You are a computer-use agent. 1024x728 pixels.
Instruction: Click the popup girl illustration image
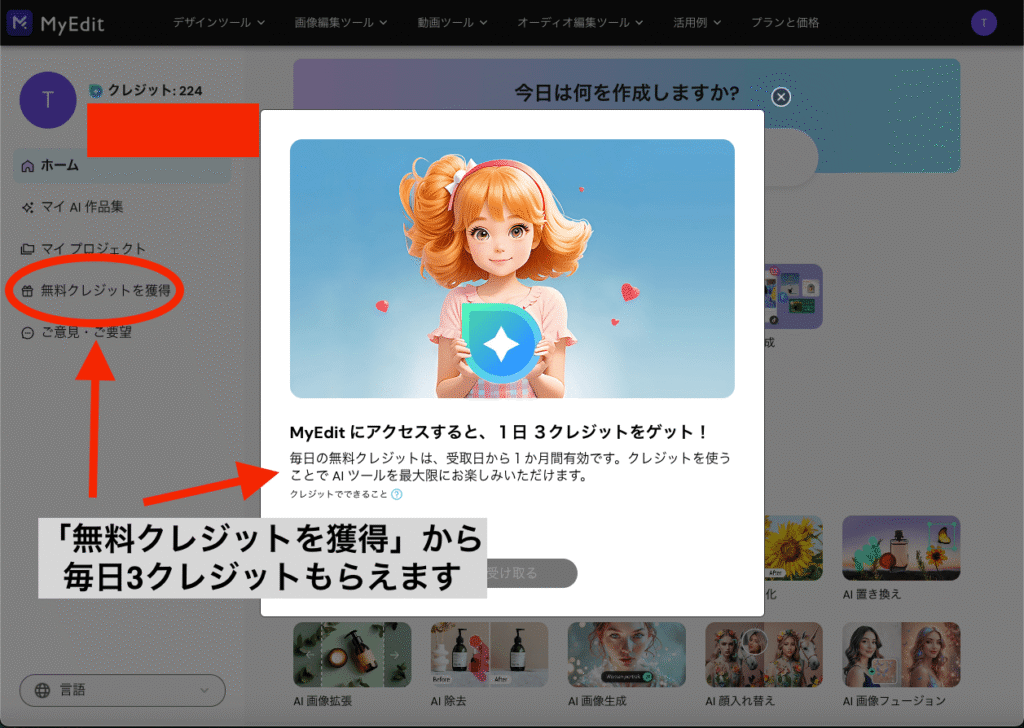(512, 268)
